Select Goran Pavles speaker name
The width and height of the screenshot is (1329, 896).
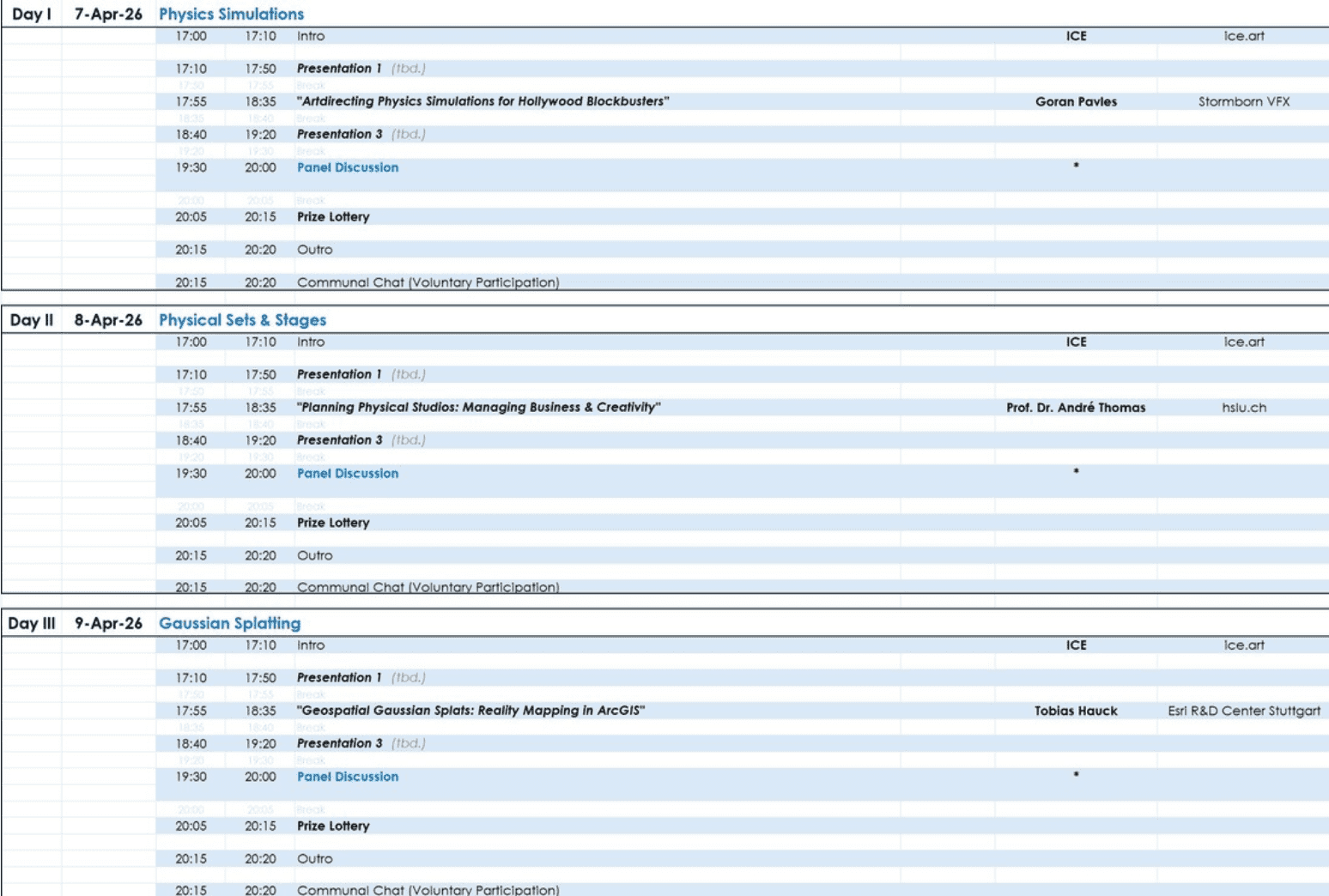pos(1075,101)
